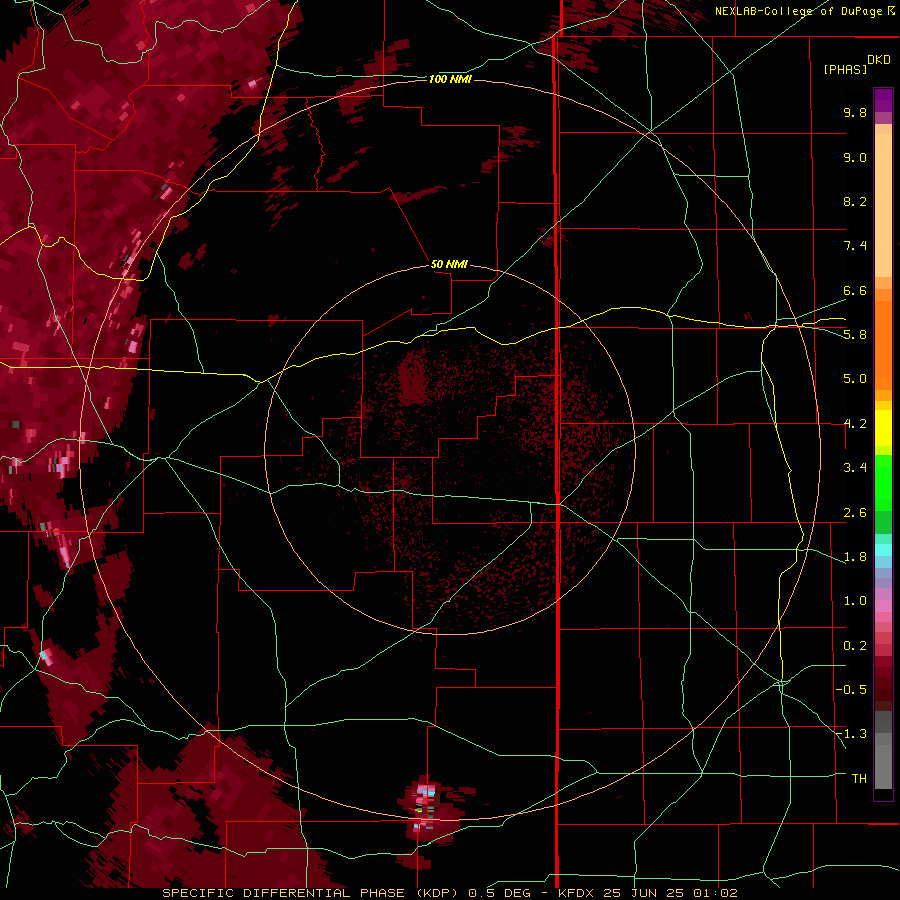Click the 9.0 value on the color scale

point(855,157)
